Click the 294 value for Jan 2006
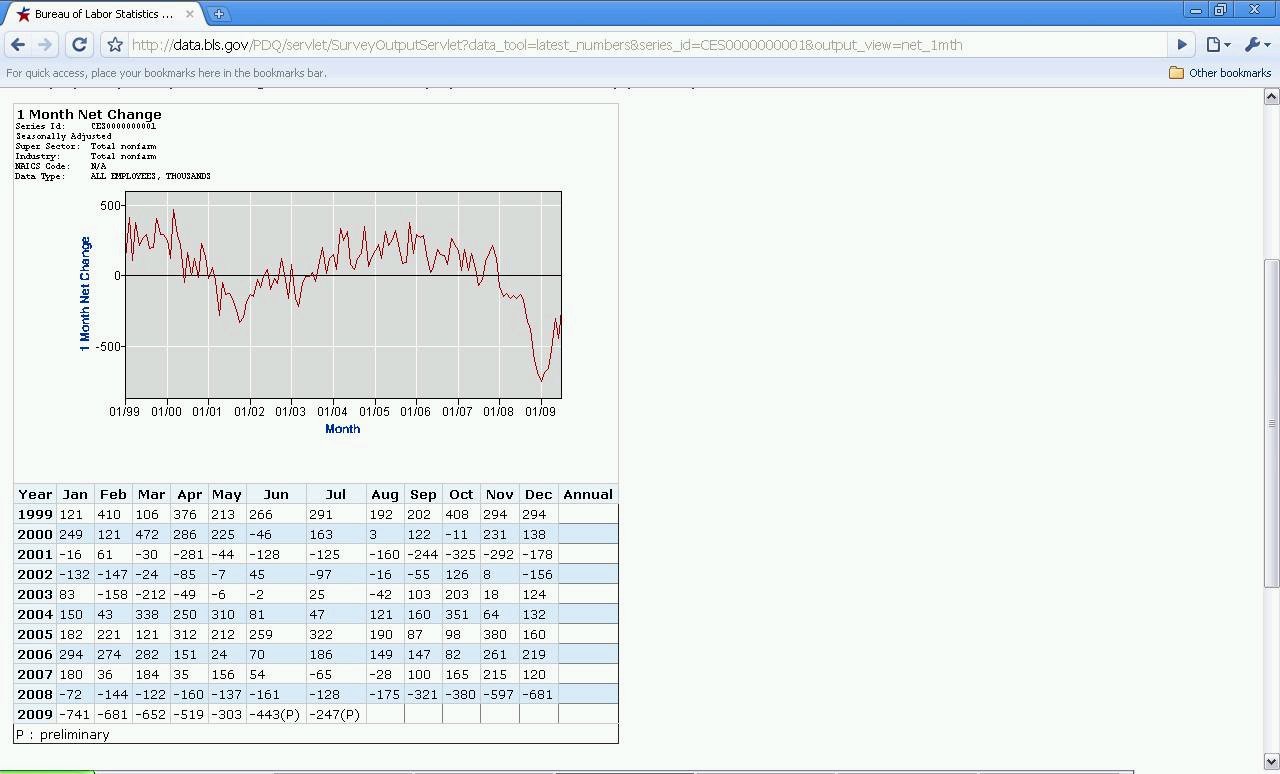The image size is (1280, 774). (72, 654)
